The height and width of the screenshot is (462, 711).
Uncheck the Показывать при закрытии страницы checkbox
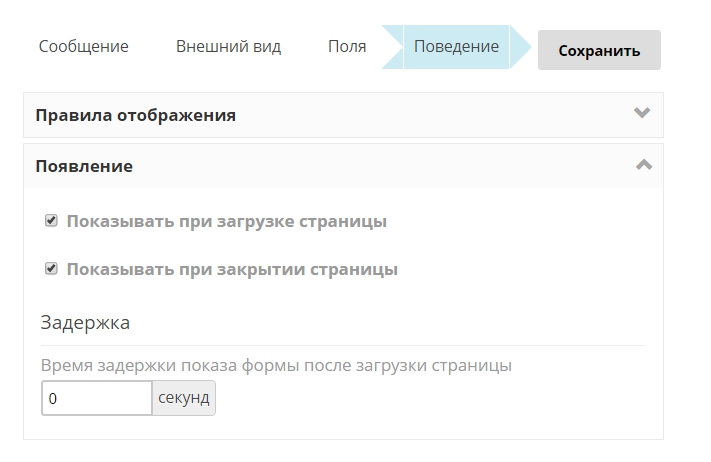(51, 269)
